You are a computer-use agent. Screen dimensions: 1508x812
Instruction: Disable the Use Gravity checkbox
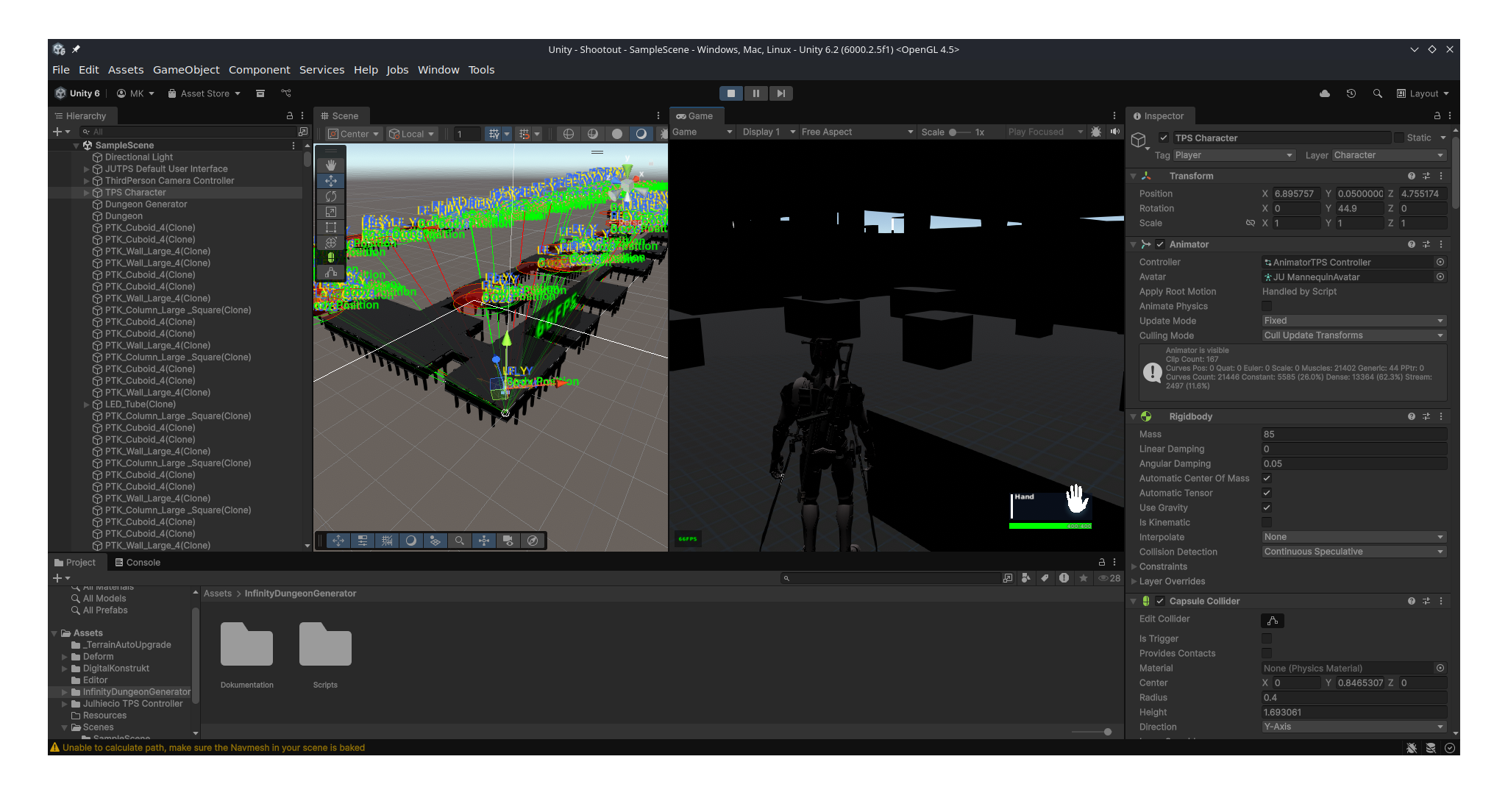click(1267, 508)
